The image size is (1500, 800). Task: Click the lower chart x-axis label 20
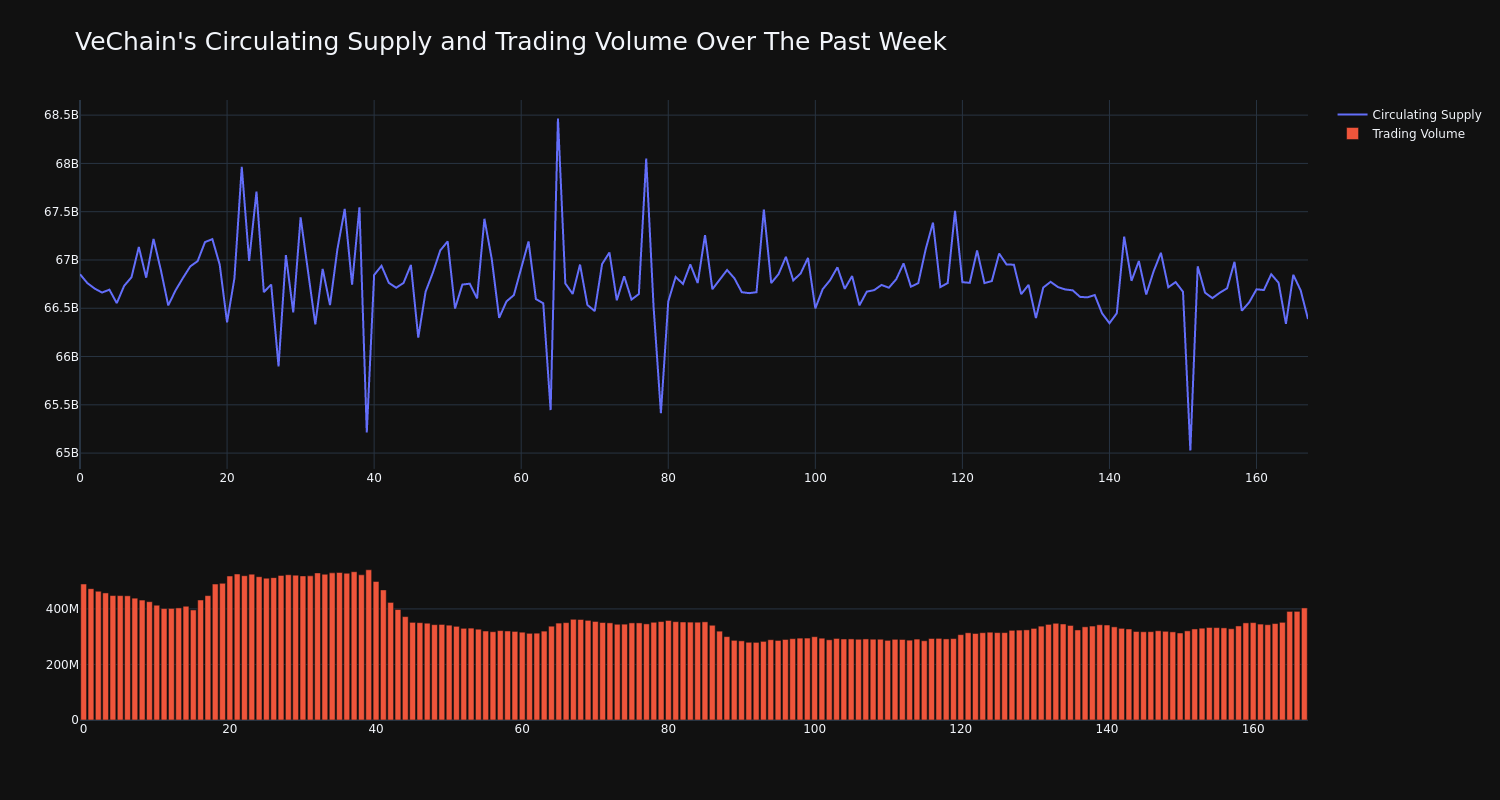point(230,729)
